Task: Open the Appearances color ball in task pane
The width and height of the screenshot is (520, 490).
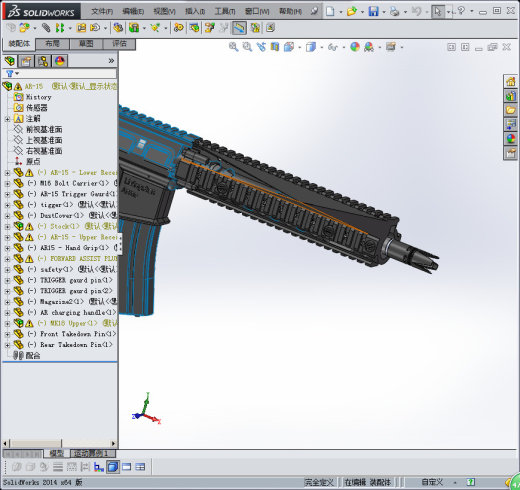Action: (510, 139)
